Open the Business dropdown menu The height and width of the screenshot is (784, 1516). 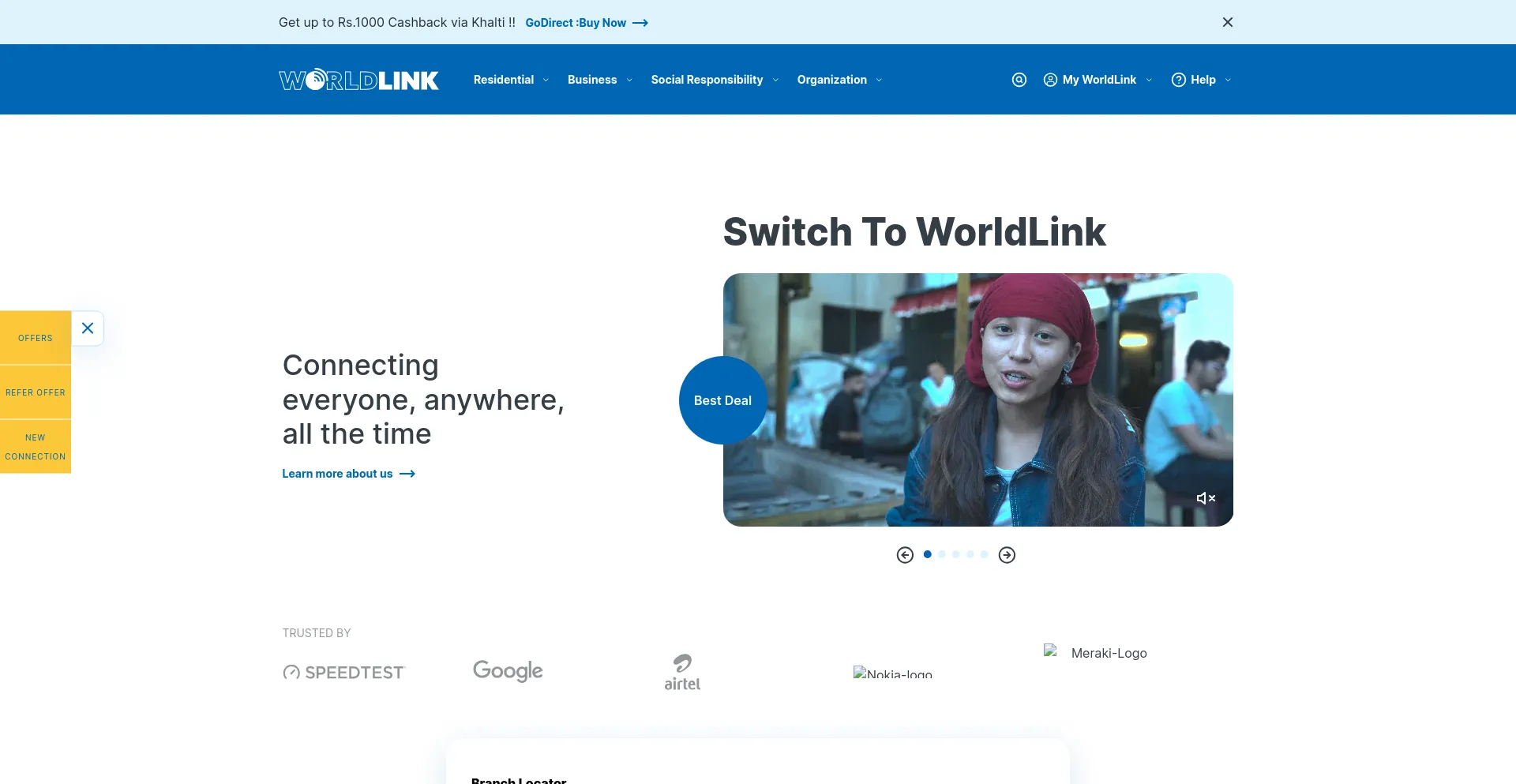(599, 79)
